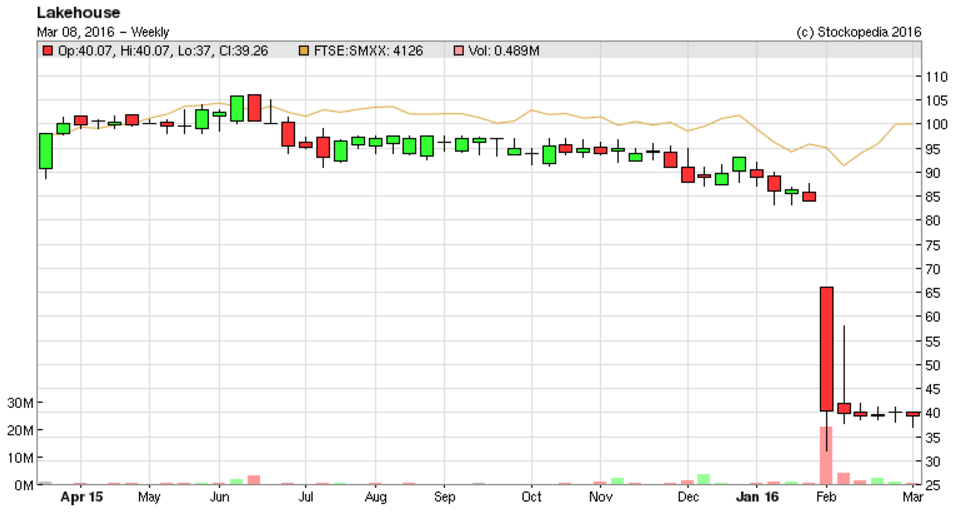Click the tallest pink volume bar in February
Viewport: 955px width, 522px height.
coord(826,456)
